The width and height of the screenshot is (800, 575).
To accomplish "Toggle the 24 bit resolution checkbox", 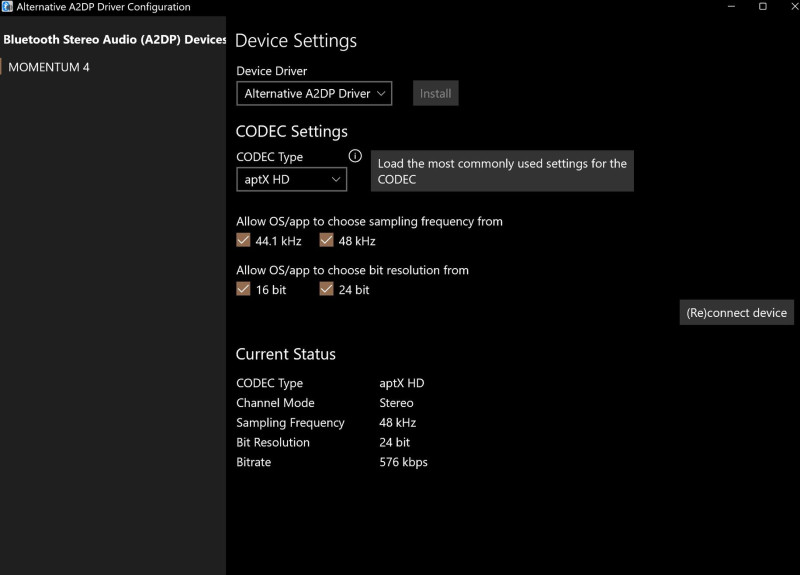I will point(326,289).
